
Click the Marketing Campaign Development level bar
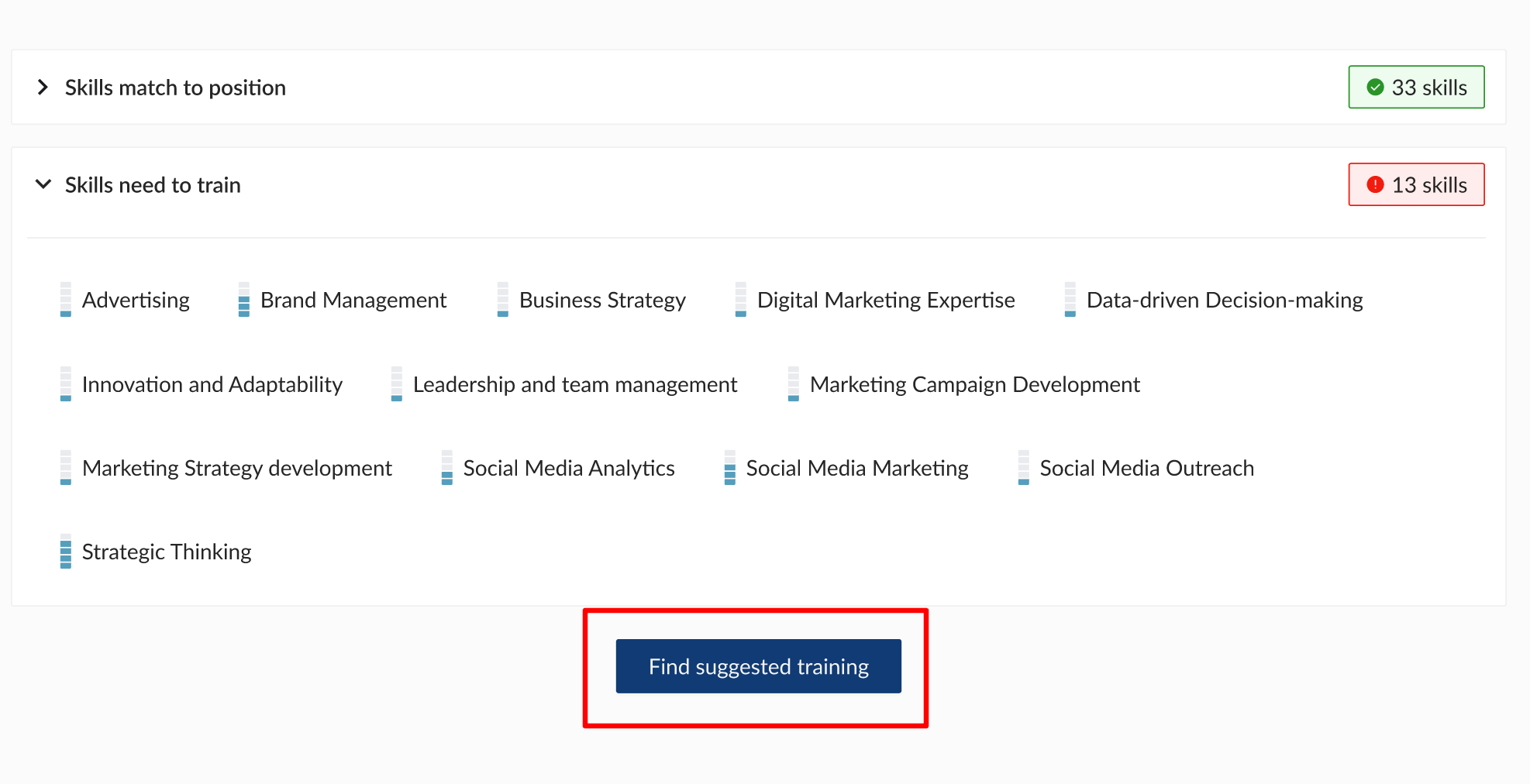[794, 384]
